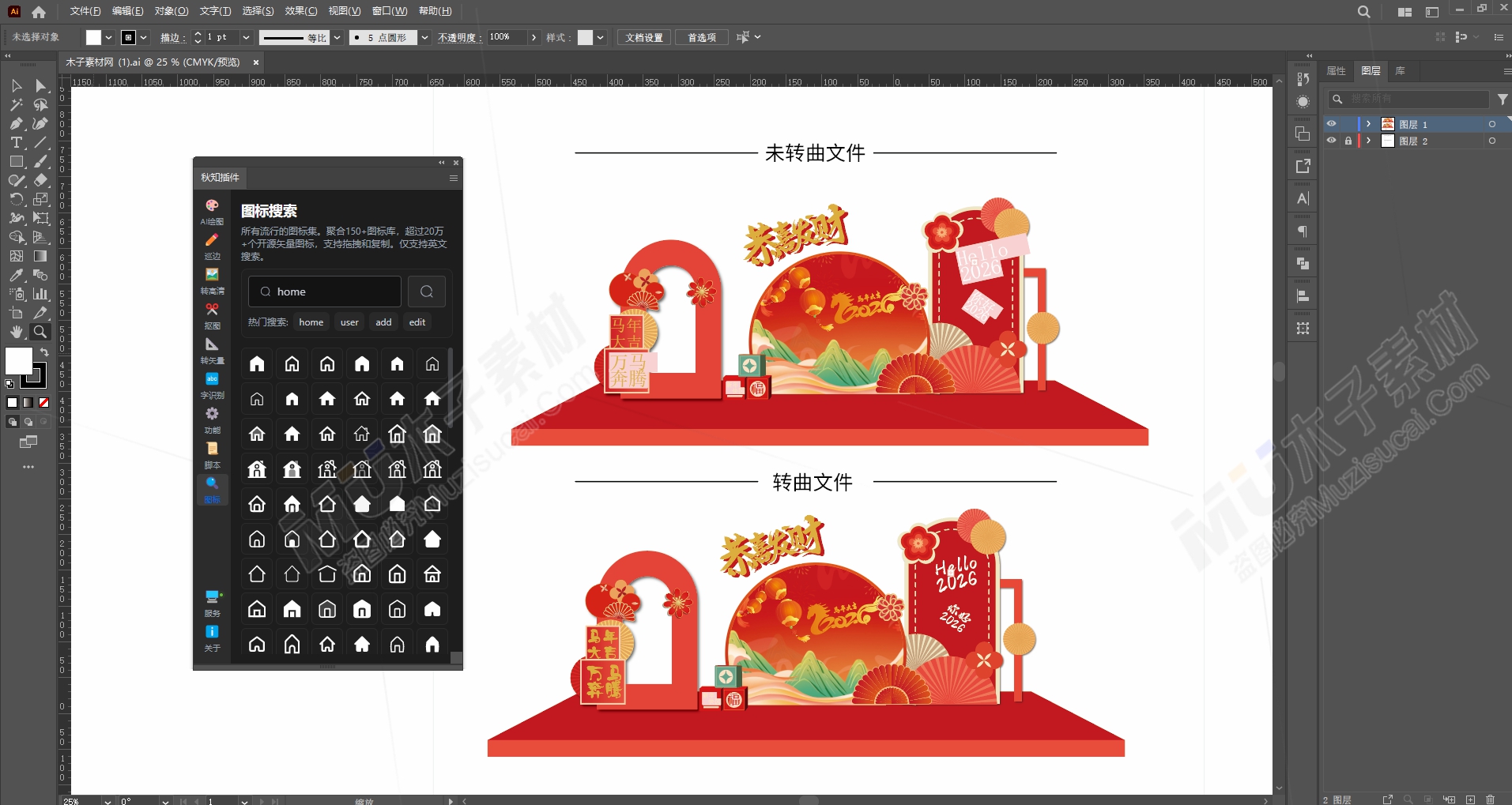This screenshot has height=805, width=1512.
Task: Select the Pen tool
Action: (x=16, y=123)
